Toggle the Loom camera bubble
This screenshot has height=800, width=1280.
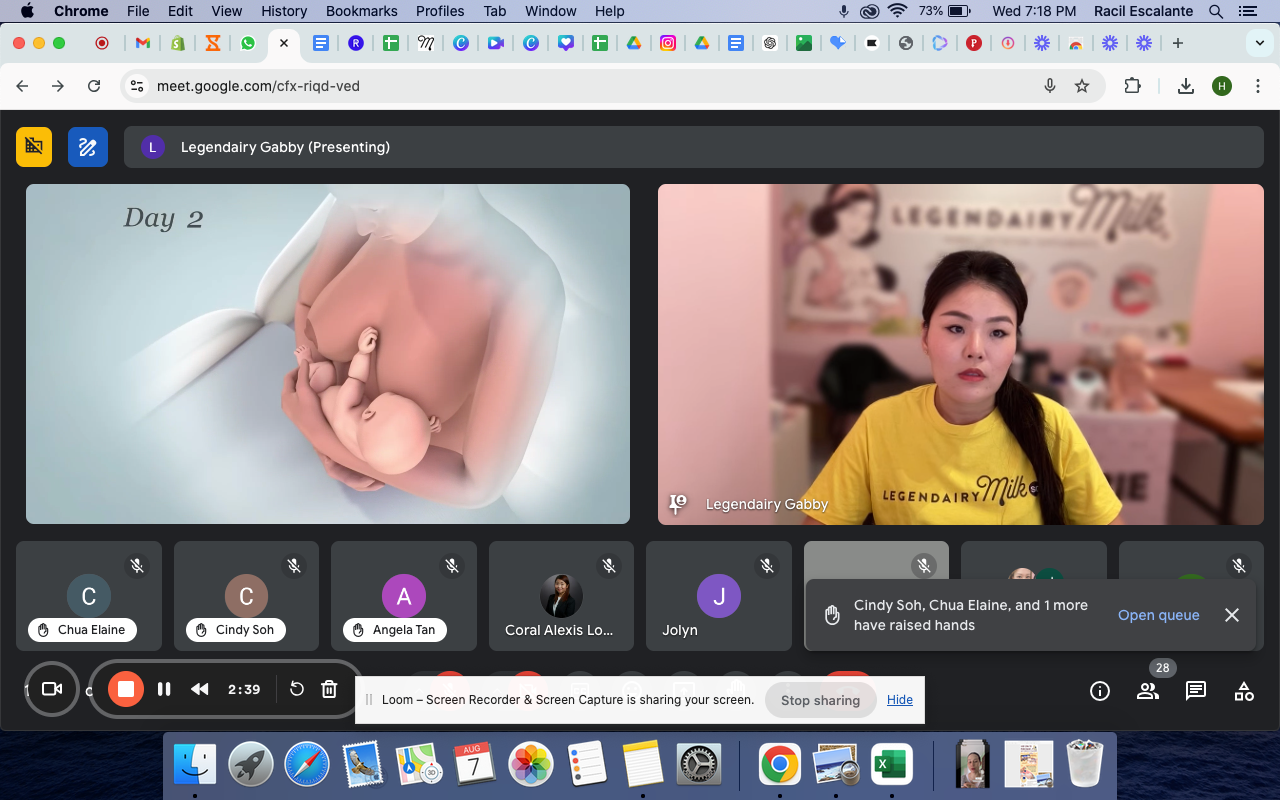click(52, 689)
